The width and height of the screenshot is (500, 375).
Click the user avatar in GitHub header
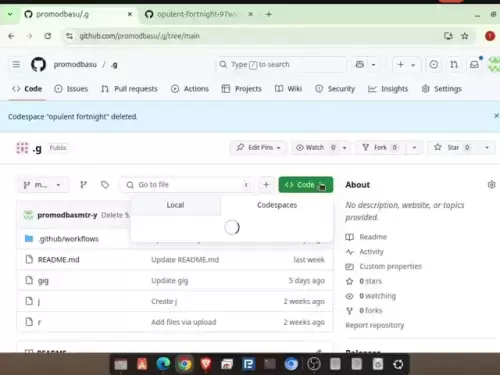point(494,64)
